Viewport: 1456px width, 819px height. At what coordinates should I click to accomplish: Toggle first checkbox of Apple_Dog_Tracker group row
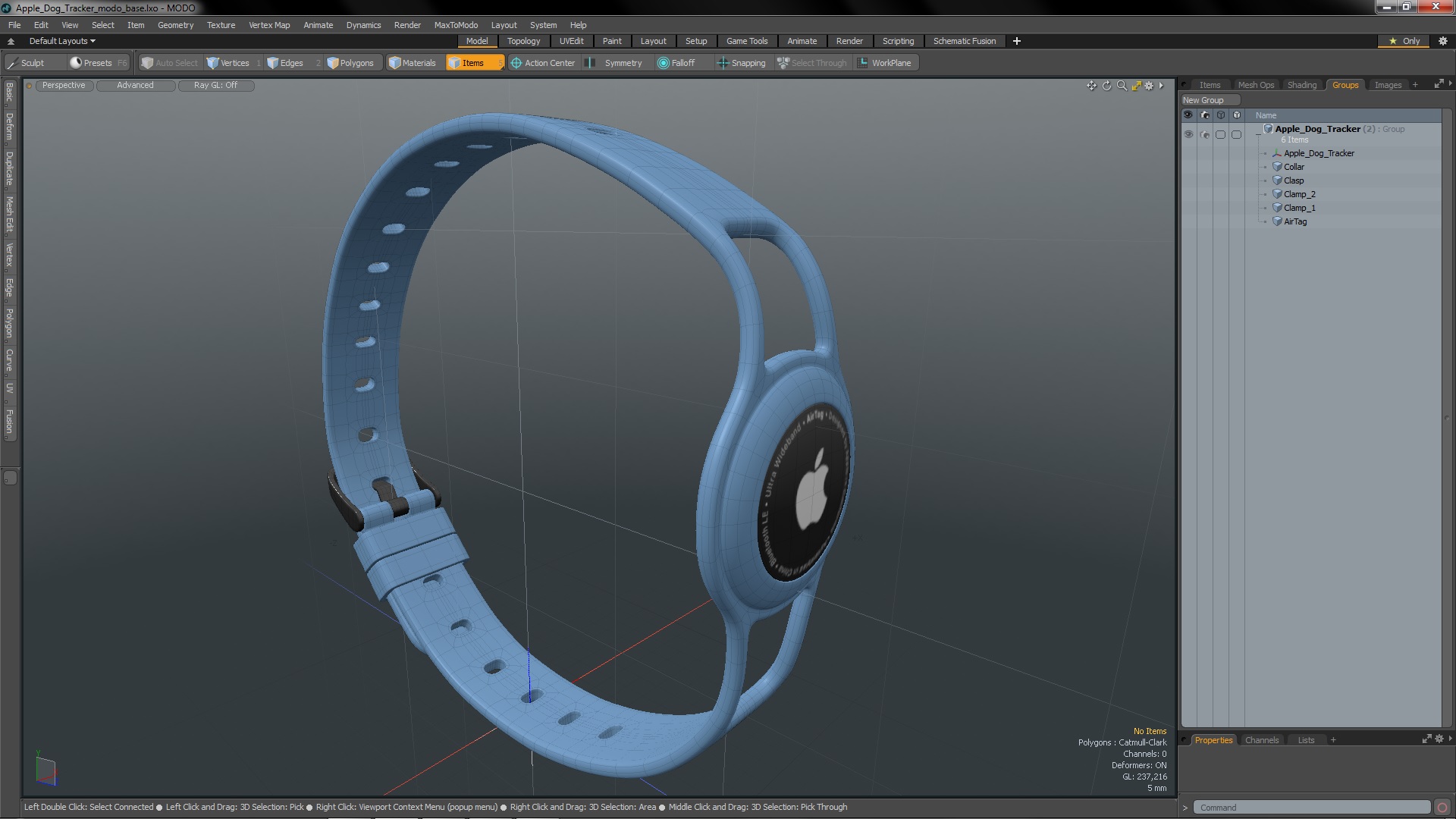tap(1221, 134)
